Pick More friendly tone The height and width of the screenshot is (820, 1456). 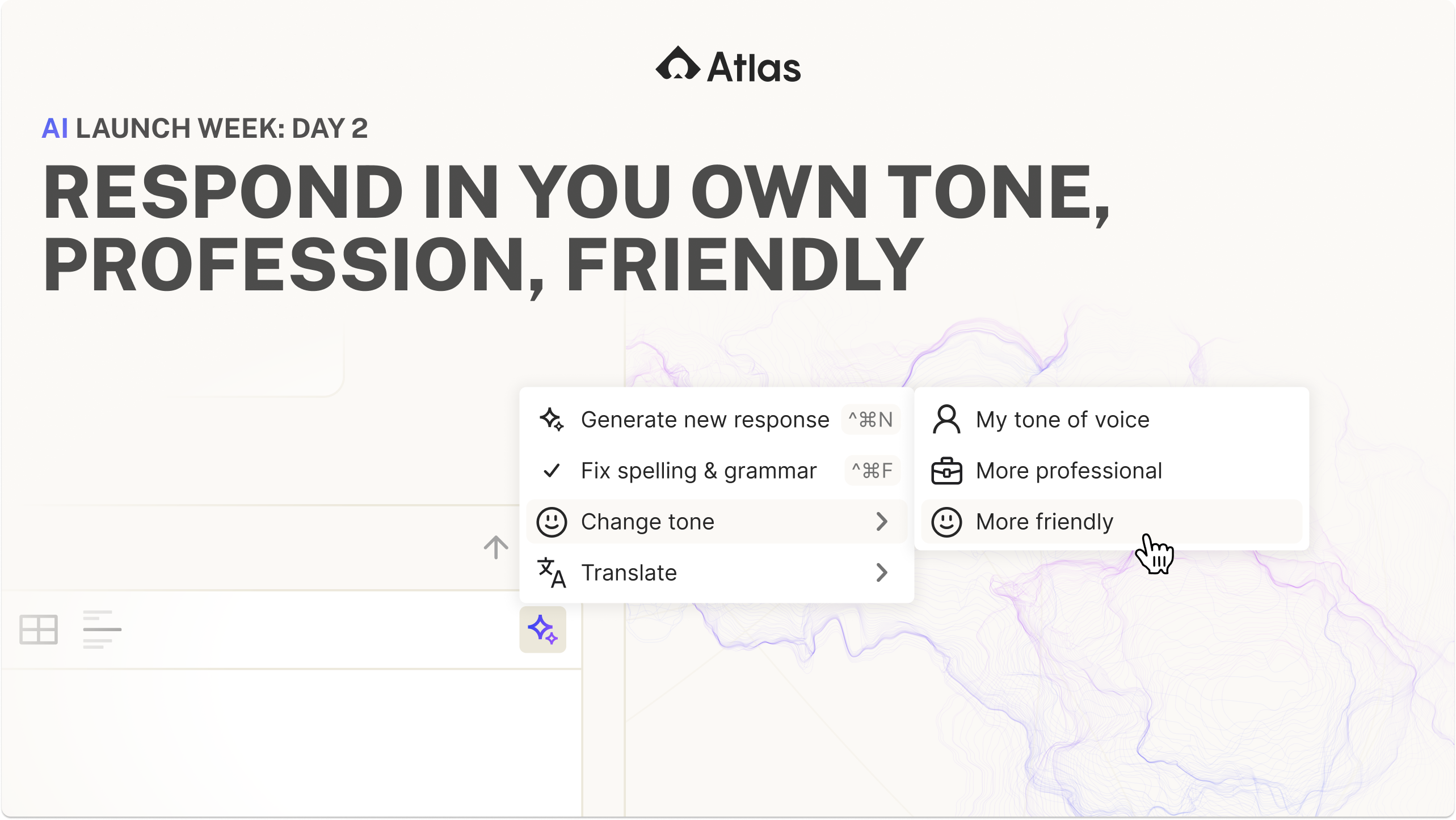(1112, 522)
